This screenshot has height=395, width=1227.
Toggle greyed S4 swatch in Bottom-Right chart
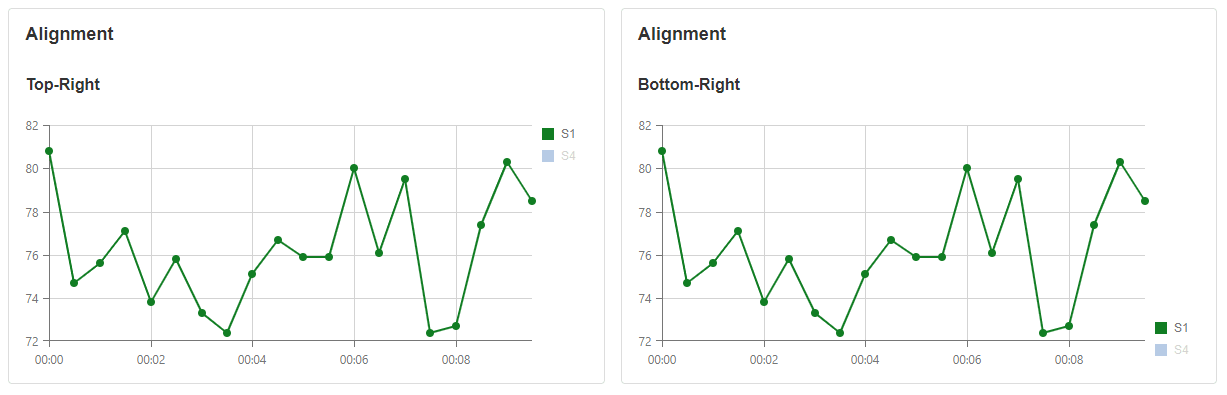(1161, 350)
